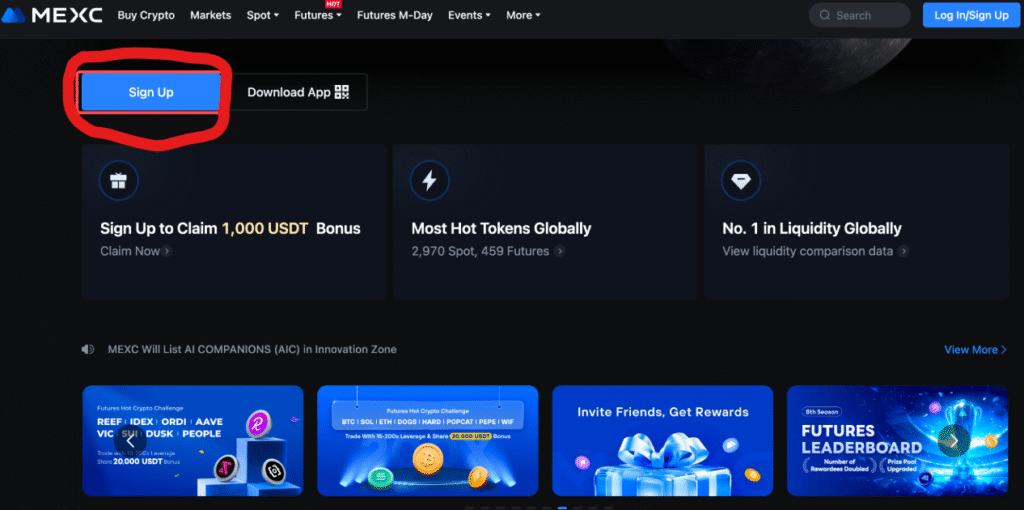The image size is (1024, 510).
Task: Click the blue Sign Up button
Action: [151, 92]
